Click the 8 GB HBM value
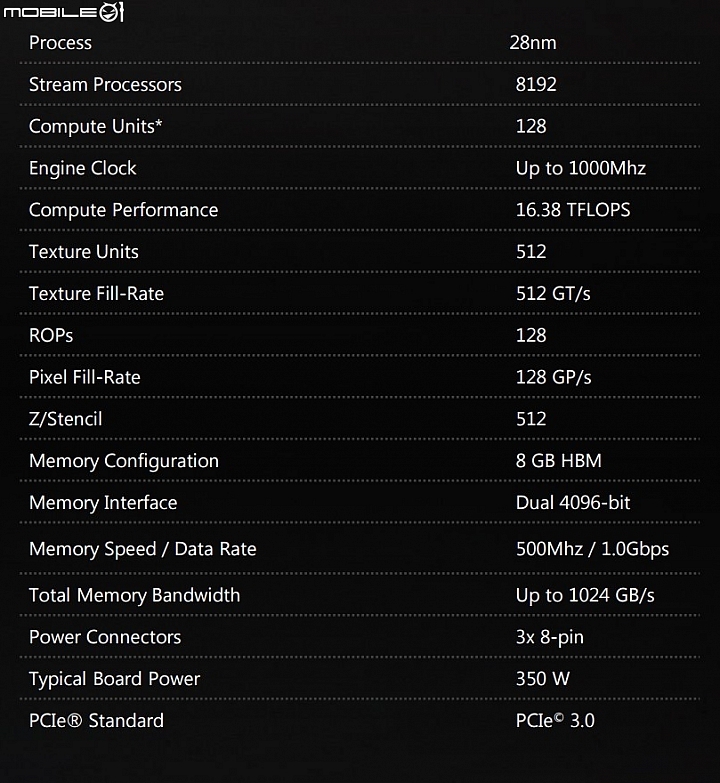The height and width of the screenshot is (783, 720). [559, 460]
